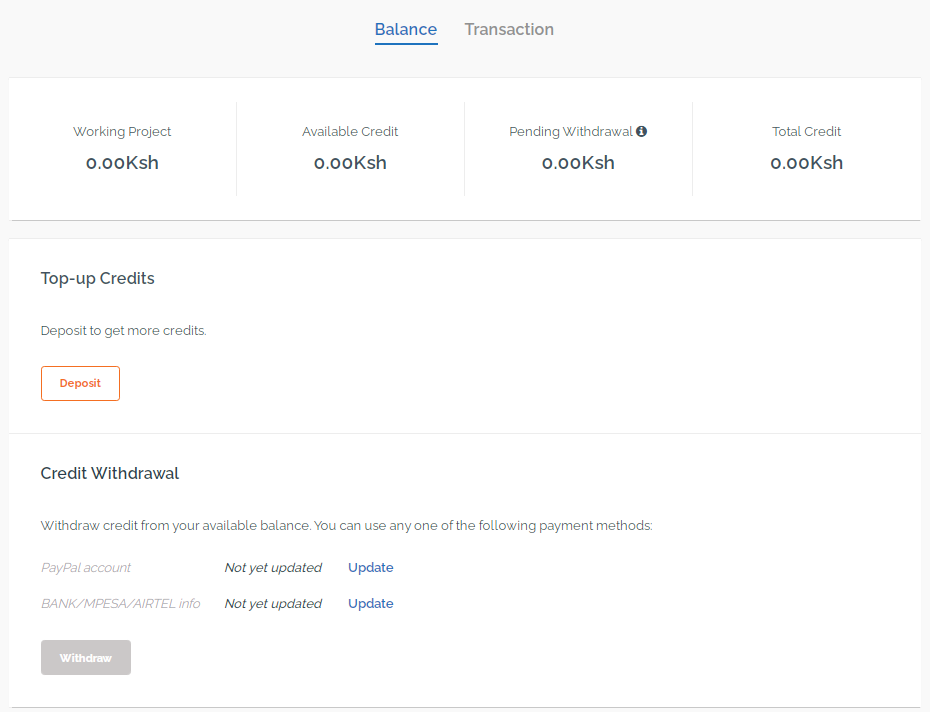This screenshot has height=712, width=930.
Task: Click PayPal's Not yet updated status
Action: coord(273,568)
